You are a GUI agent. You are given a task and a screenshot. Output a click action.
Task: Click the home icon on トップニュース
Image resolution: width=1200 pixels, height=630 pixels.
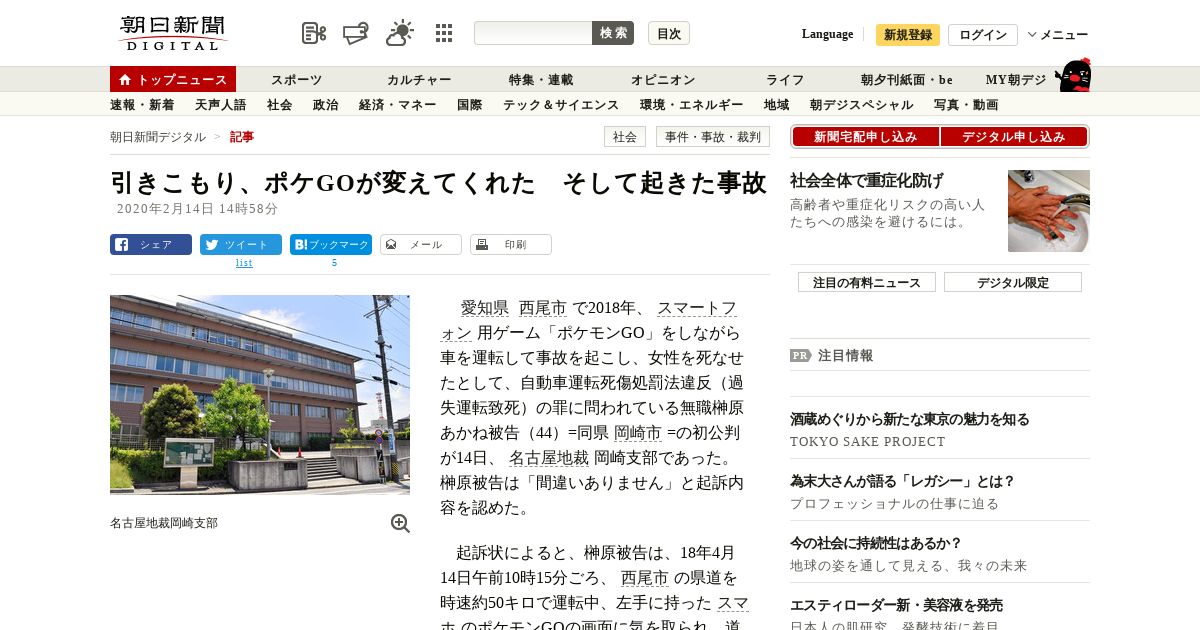point(125,79)
